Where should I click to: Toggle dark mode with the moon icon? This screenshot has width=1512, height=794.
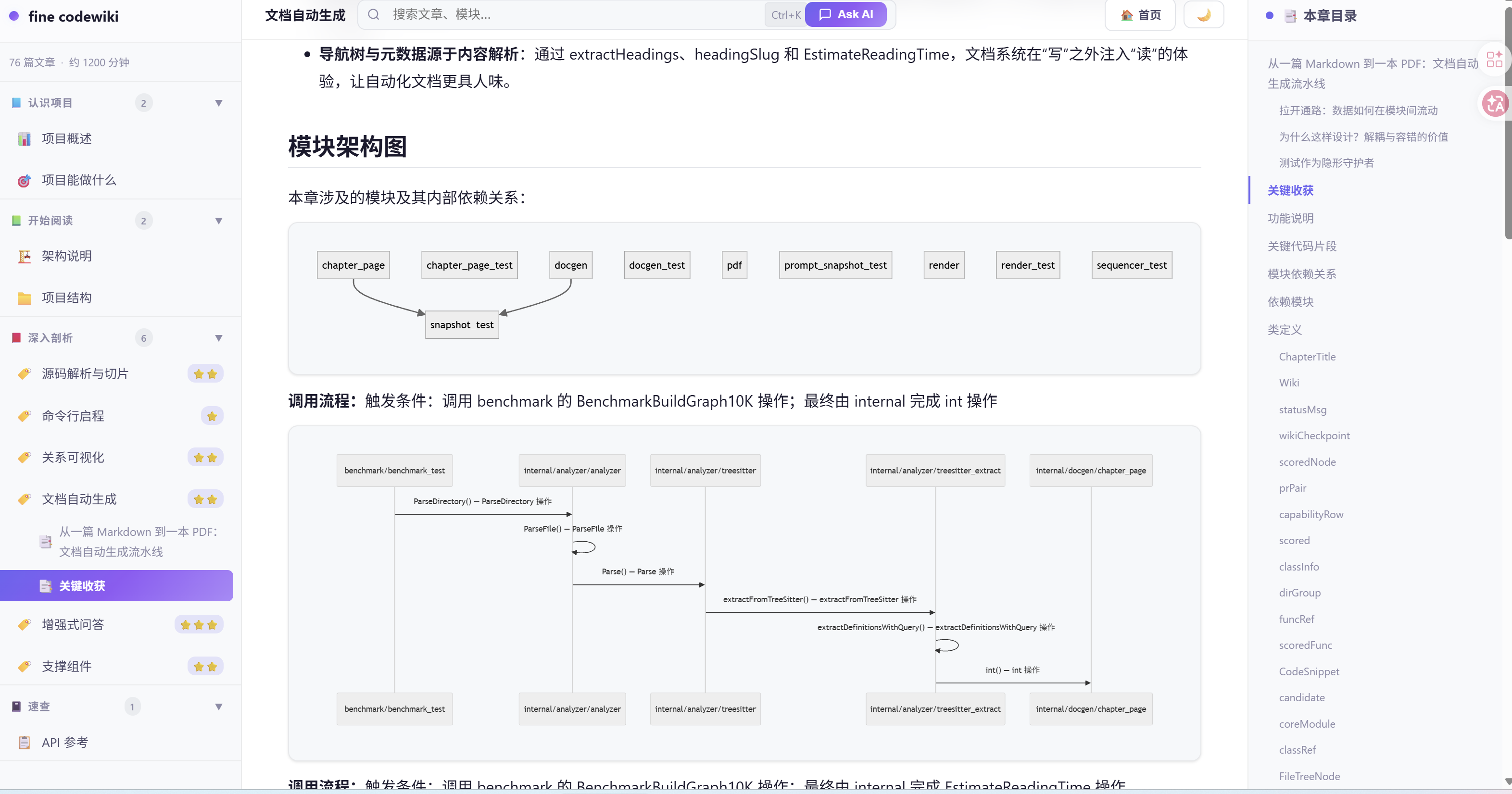1203,15
